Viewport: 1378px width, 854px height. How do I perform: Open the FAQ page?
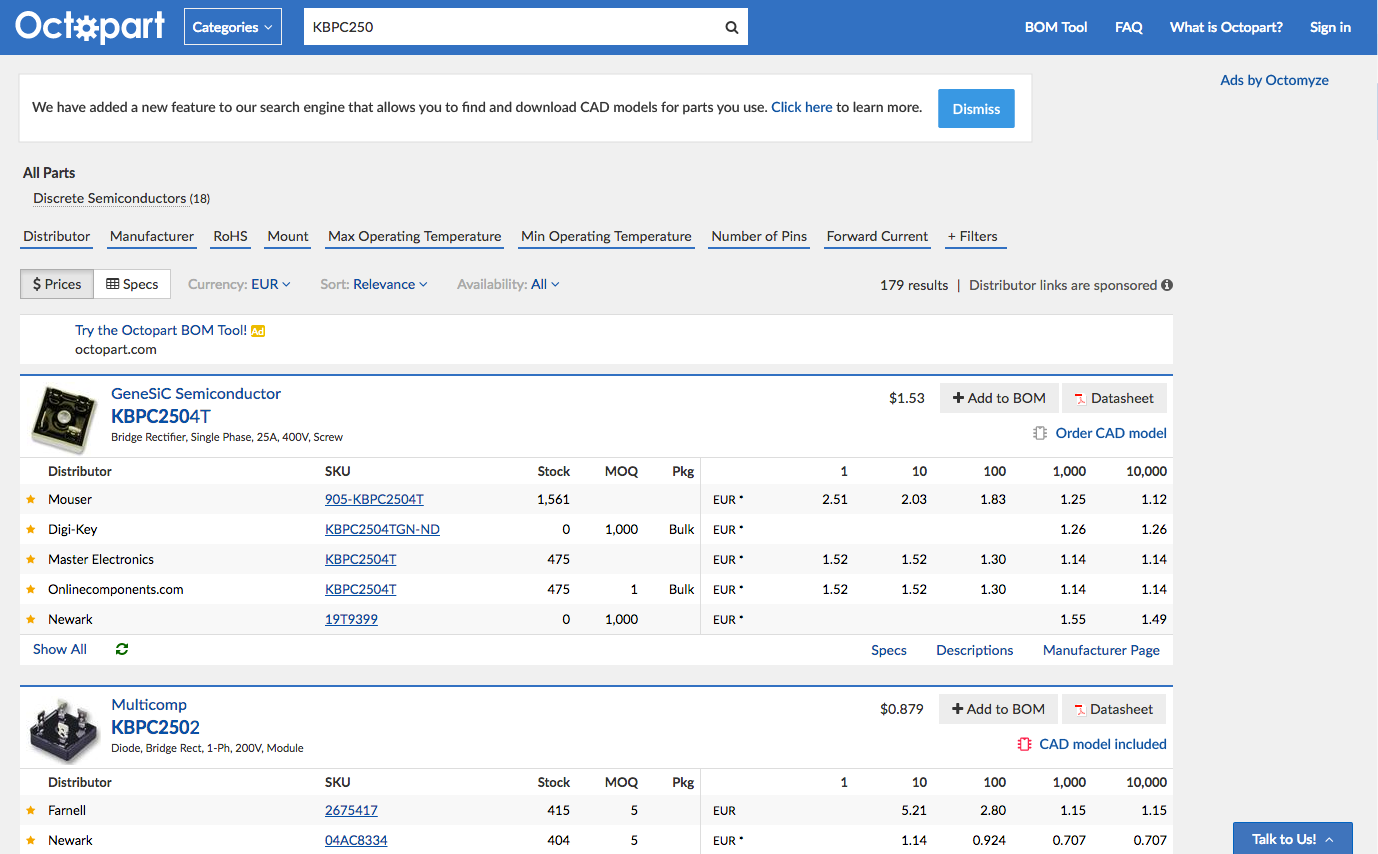click(x=1128, y=27)
